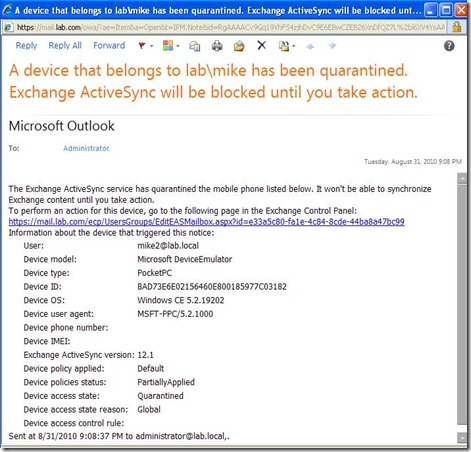471x452 pixels.
Task: Click the mike2@lab.local user value
Action: [168, 246]
